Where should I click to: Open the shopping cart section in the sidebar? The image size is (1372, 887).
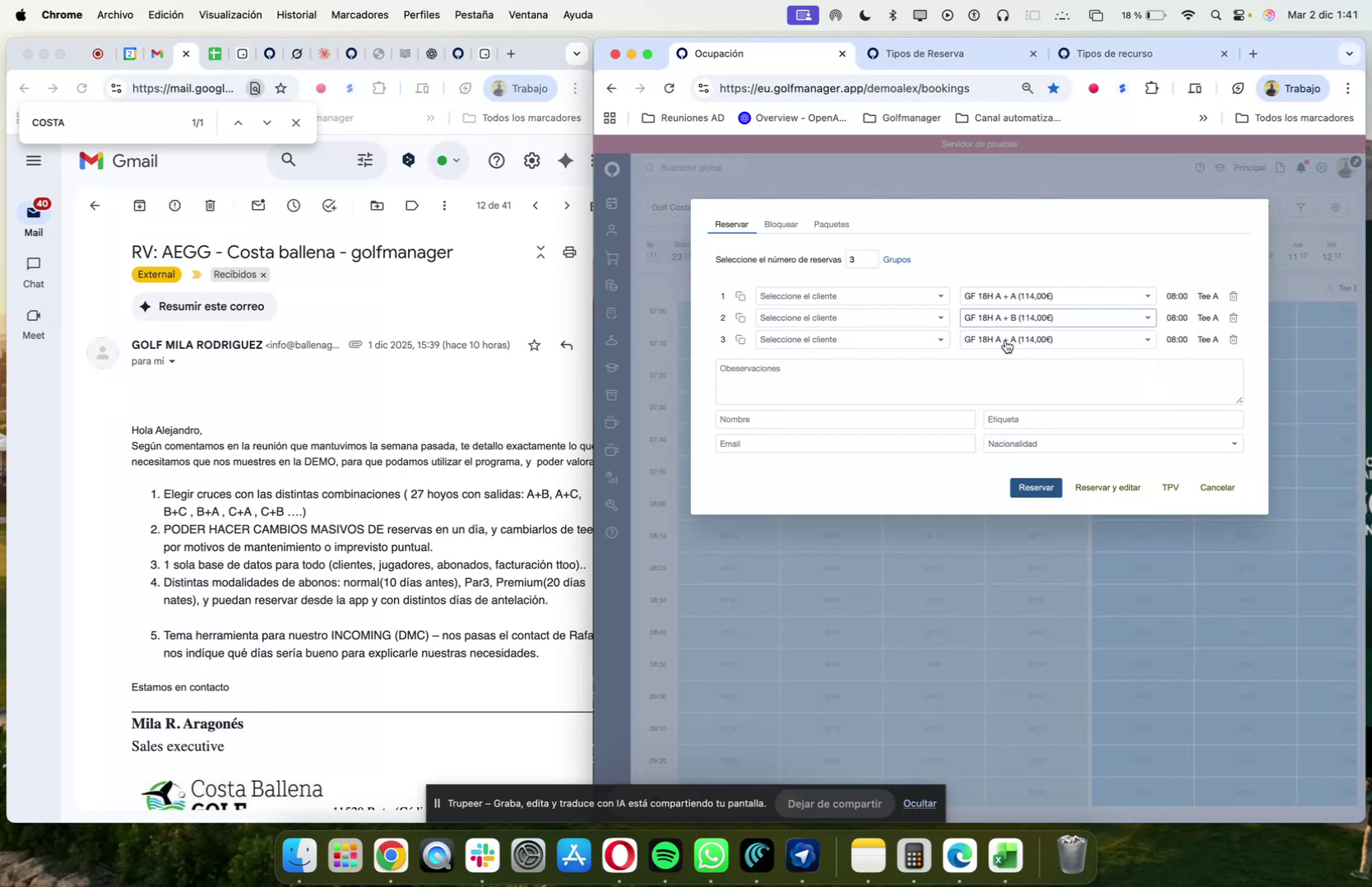coord(612,257)
